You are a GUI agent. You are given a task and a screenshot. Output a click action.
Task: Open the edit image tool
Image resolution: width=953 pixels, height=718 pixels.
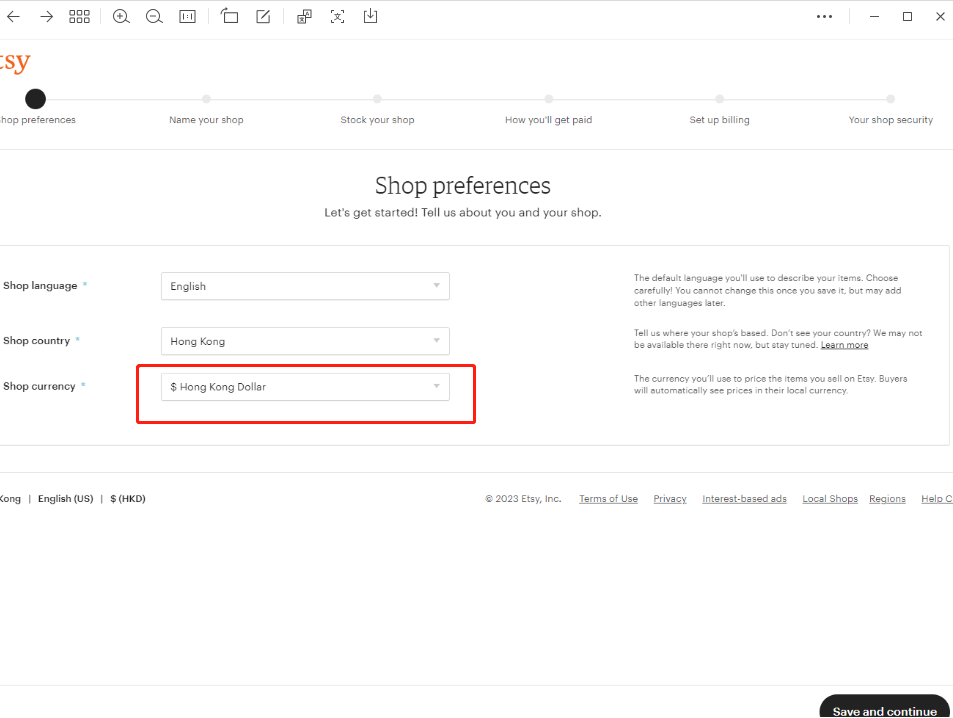coord(263,16)
